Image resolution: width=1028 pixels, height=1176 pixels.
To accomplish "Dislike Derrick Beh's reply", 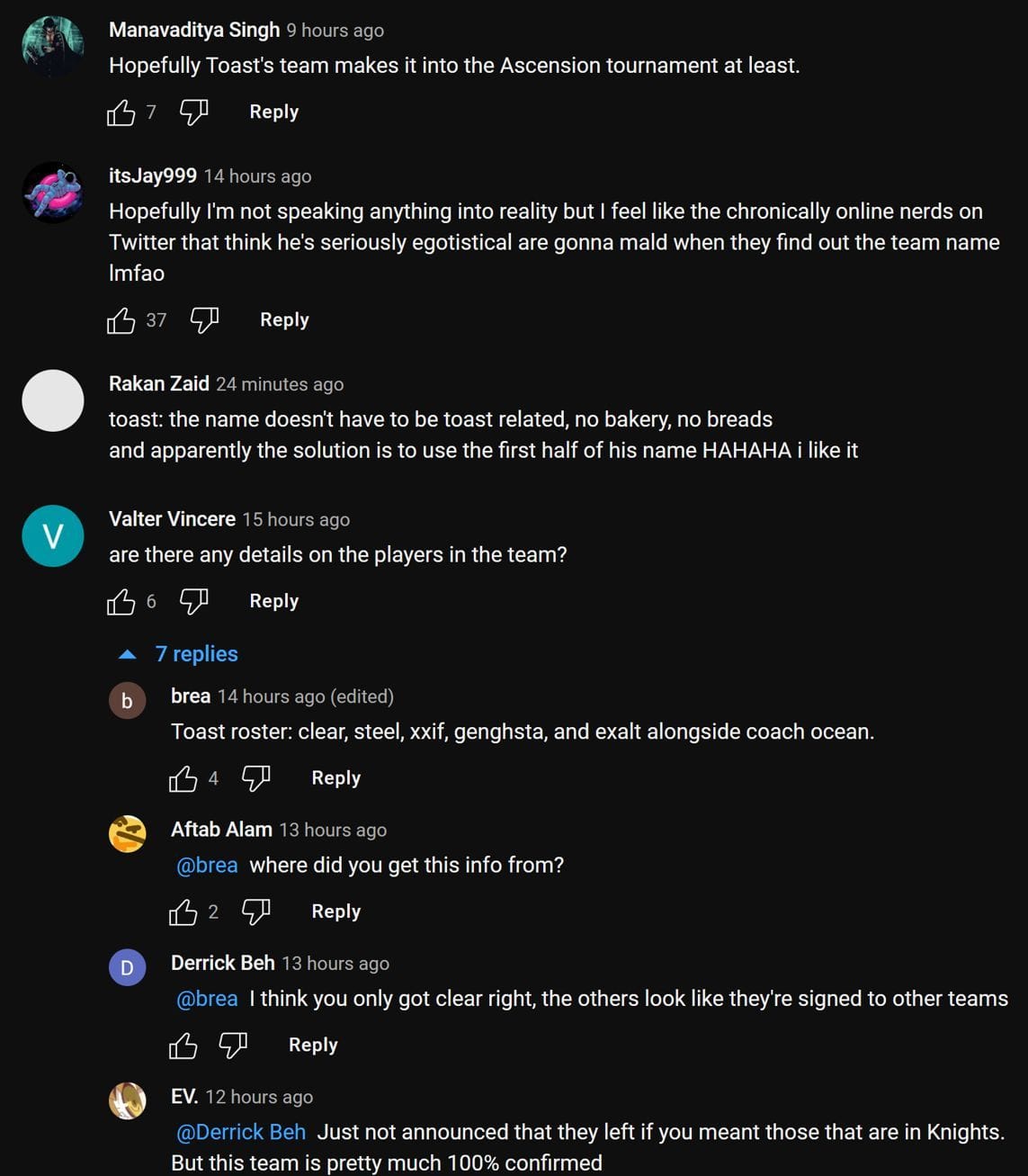I will click(233, 1045).
